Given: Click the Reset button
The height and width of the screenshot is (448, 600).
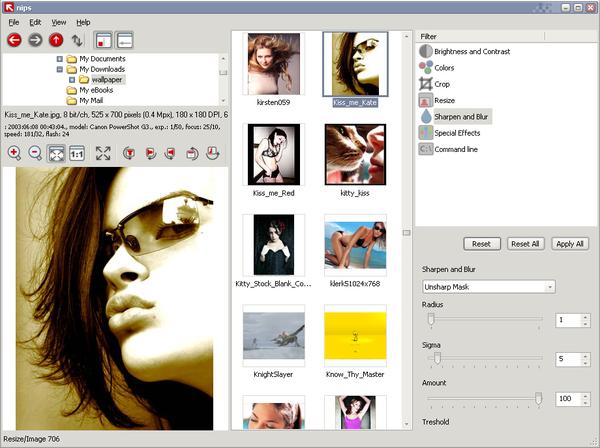Looking at the screenshot, I should pyautogui.click(x=482, y=244).
